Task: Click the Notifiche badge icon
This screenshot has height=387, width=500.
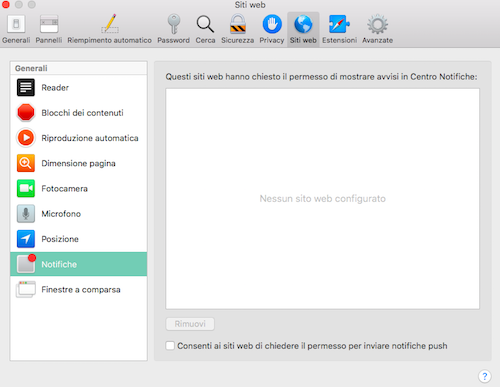Action: click(x=26, y=264)
